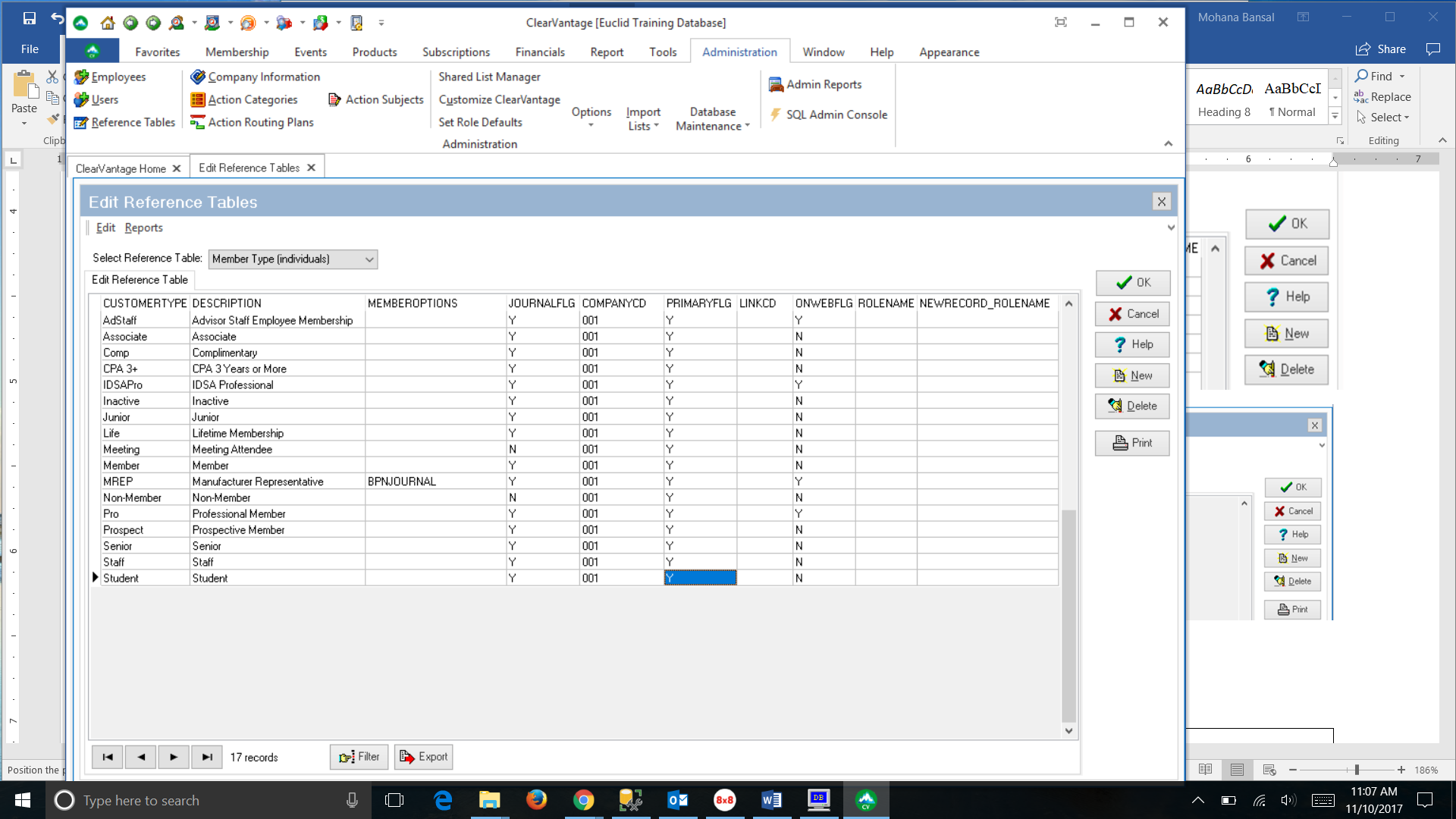Click the BPNJOURNAL member options cell
This screenshot has height=819, width=1456.
coord(435,482)
